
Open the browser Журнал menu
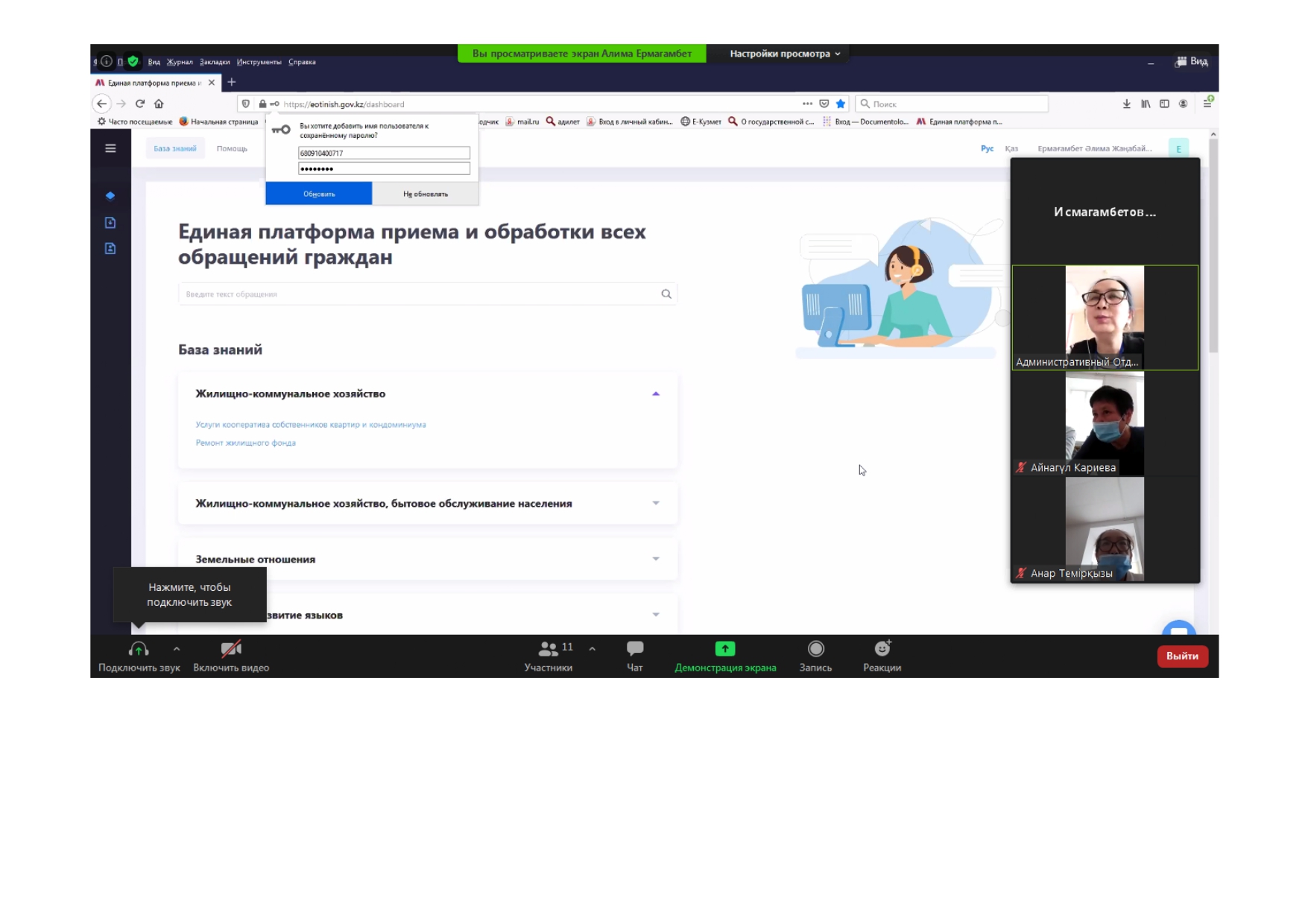coord(180,62)
